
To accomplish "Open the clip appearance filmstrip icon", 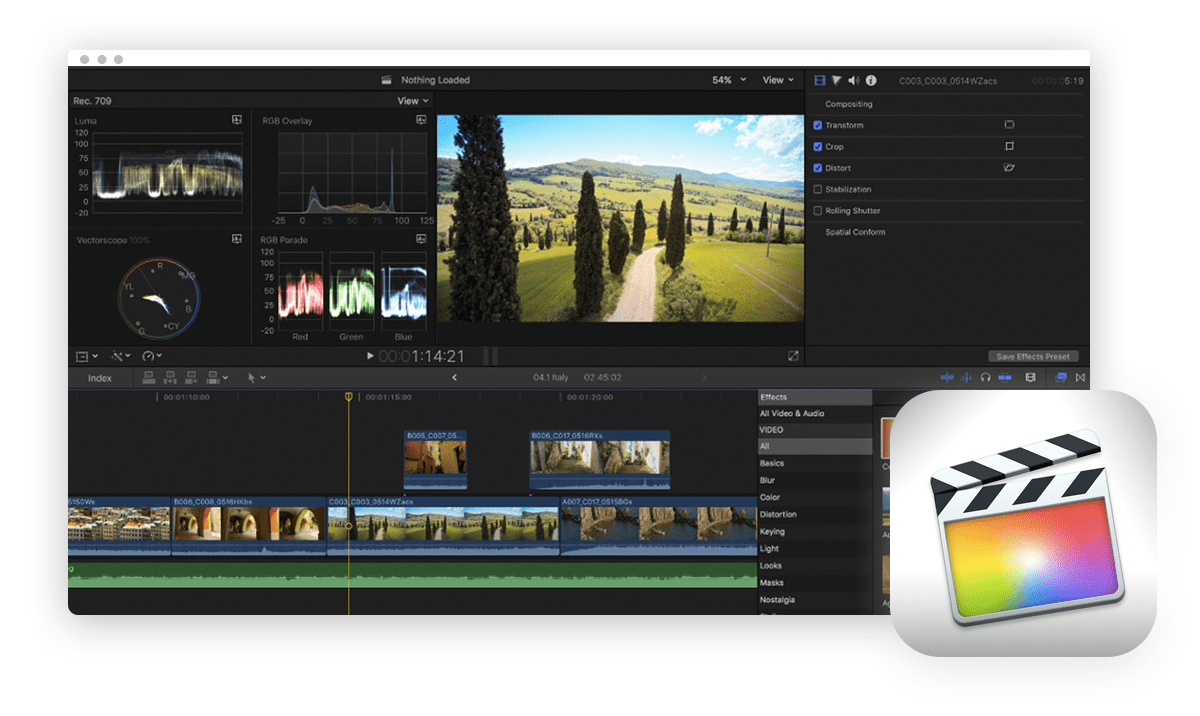I will click(1031, 377).
